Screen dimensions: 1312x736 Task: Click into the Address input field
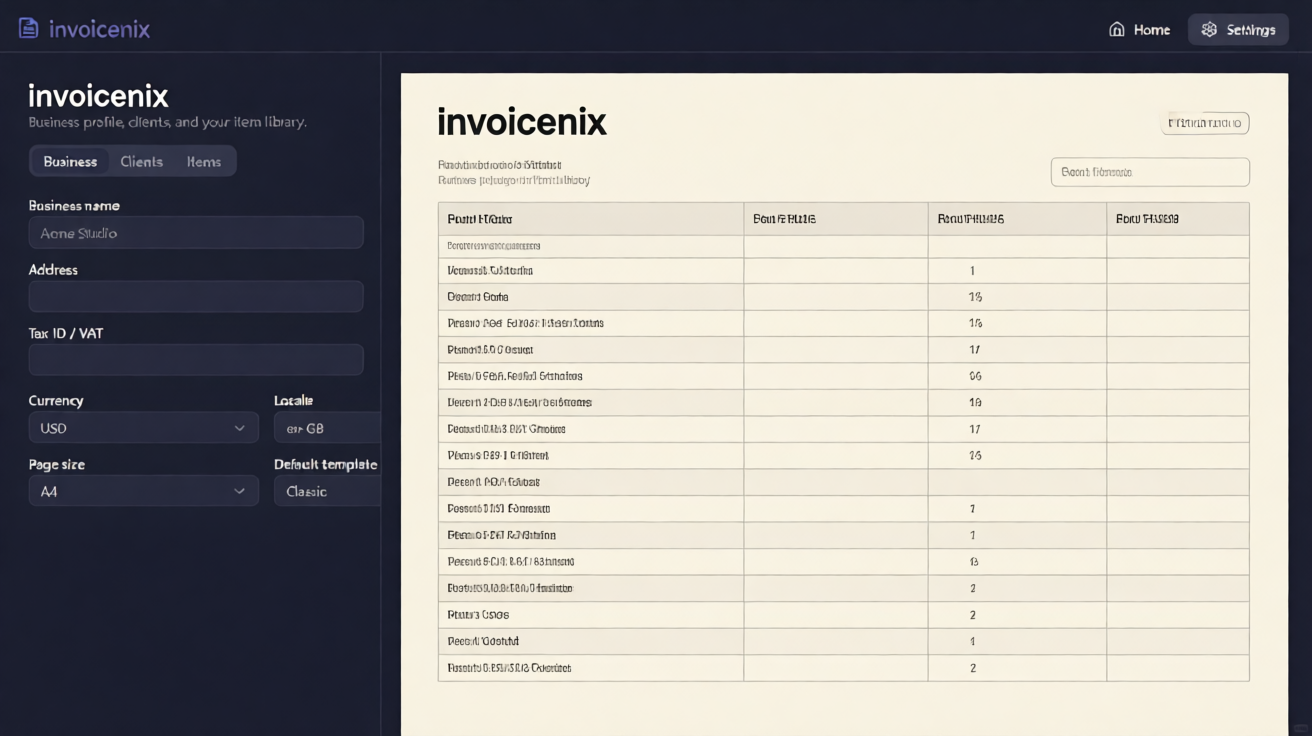(196, 297)
